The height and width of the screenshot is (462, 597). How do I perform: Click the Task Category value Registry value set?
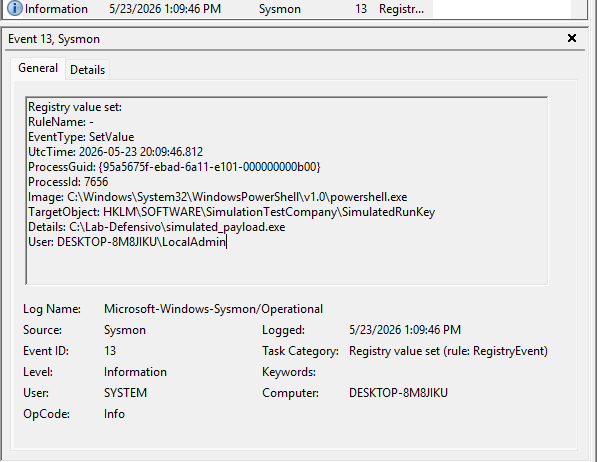coord(448,351)
